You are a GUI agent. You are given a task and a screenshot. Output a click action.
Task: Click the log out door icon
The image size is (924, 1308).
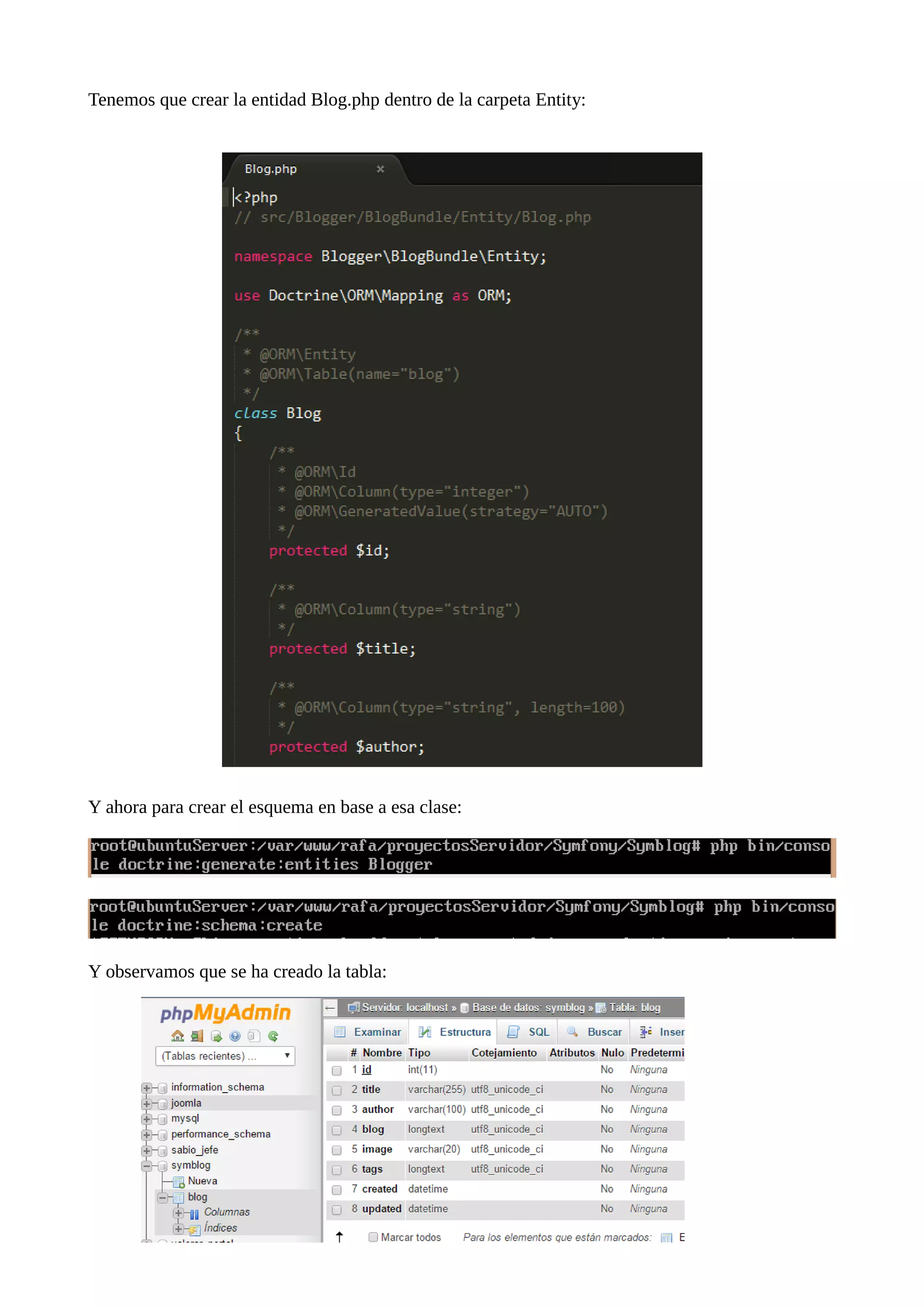click(x=197, y=1036)
